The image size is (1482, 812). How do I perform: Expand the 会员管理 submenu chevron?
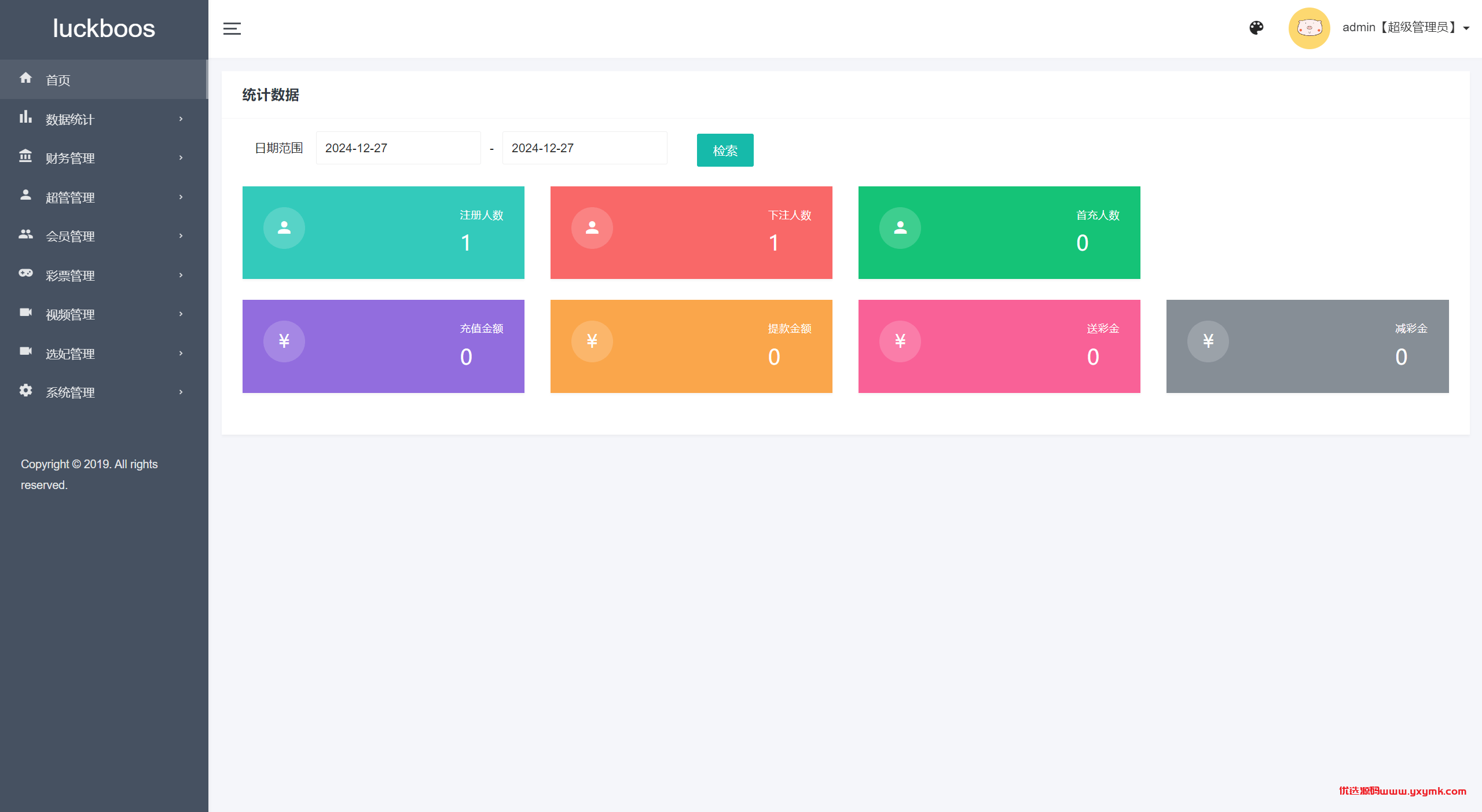[x=181, y=236]
